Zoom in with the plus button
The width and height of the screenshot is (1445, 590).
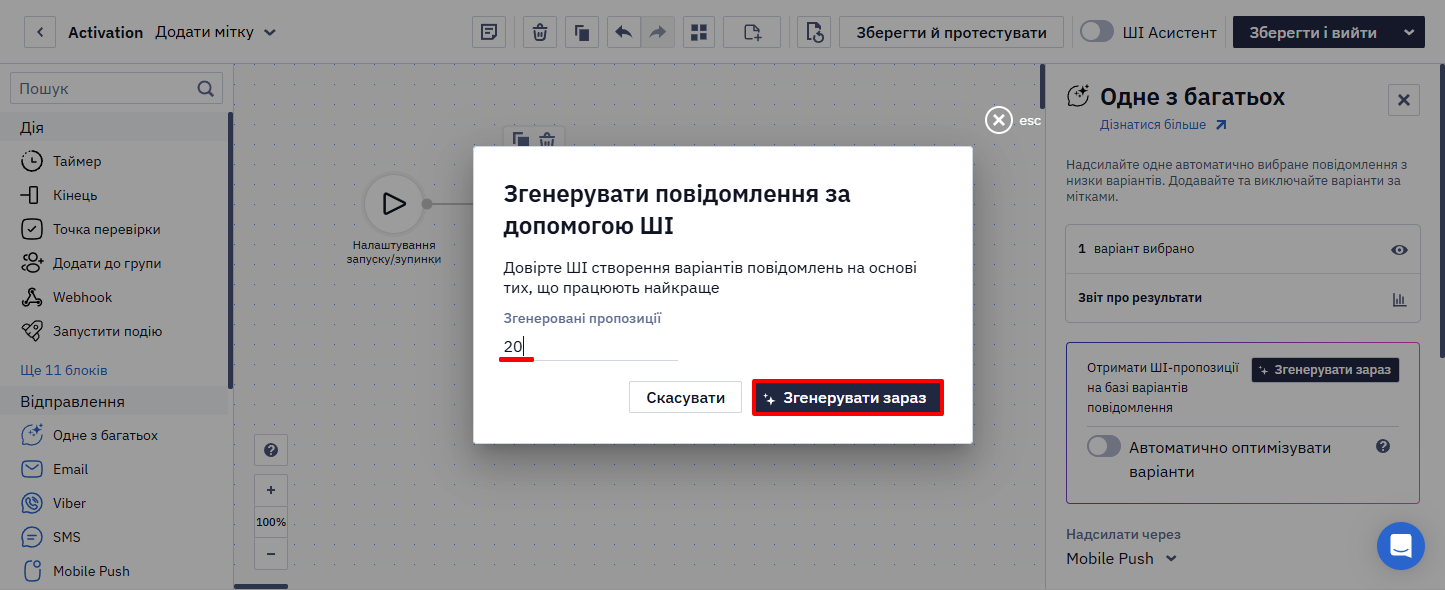271,491
